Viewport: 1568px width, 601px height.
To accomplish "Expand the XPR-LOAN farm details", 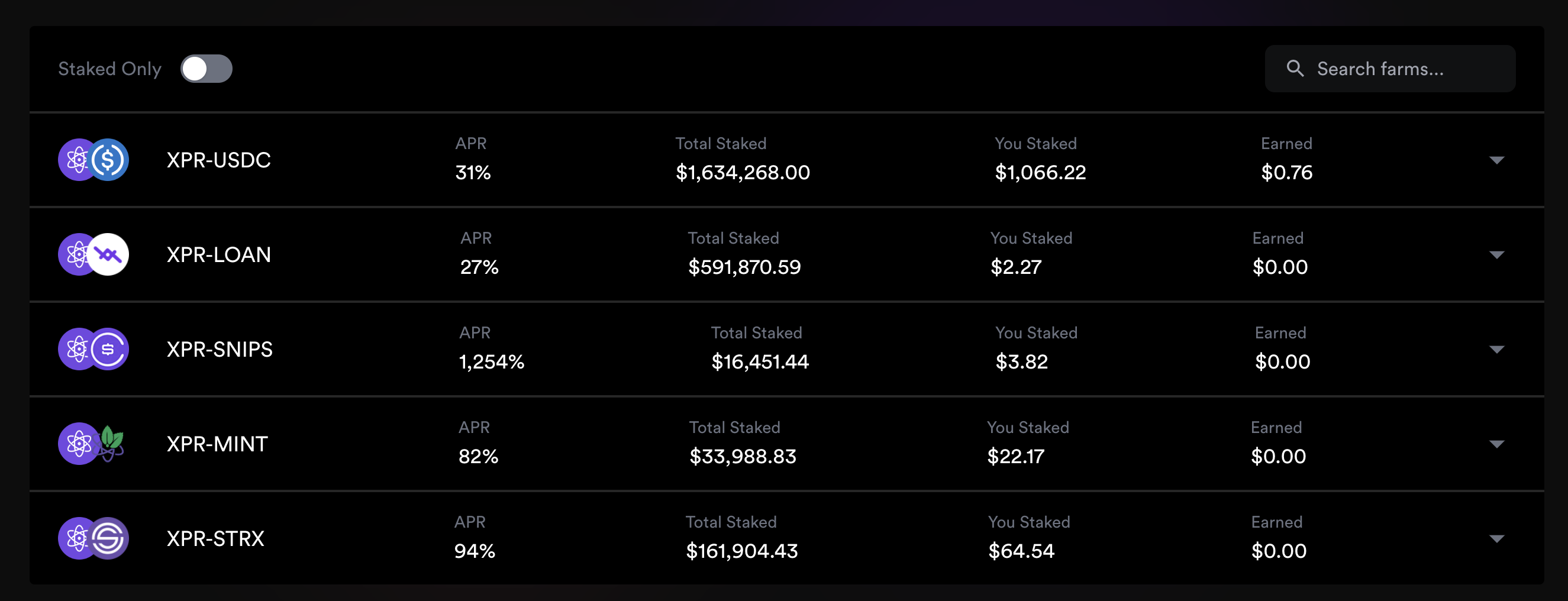I will (x=1496, y=255).
